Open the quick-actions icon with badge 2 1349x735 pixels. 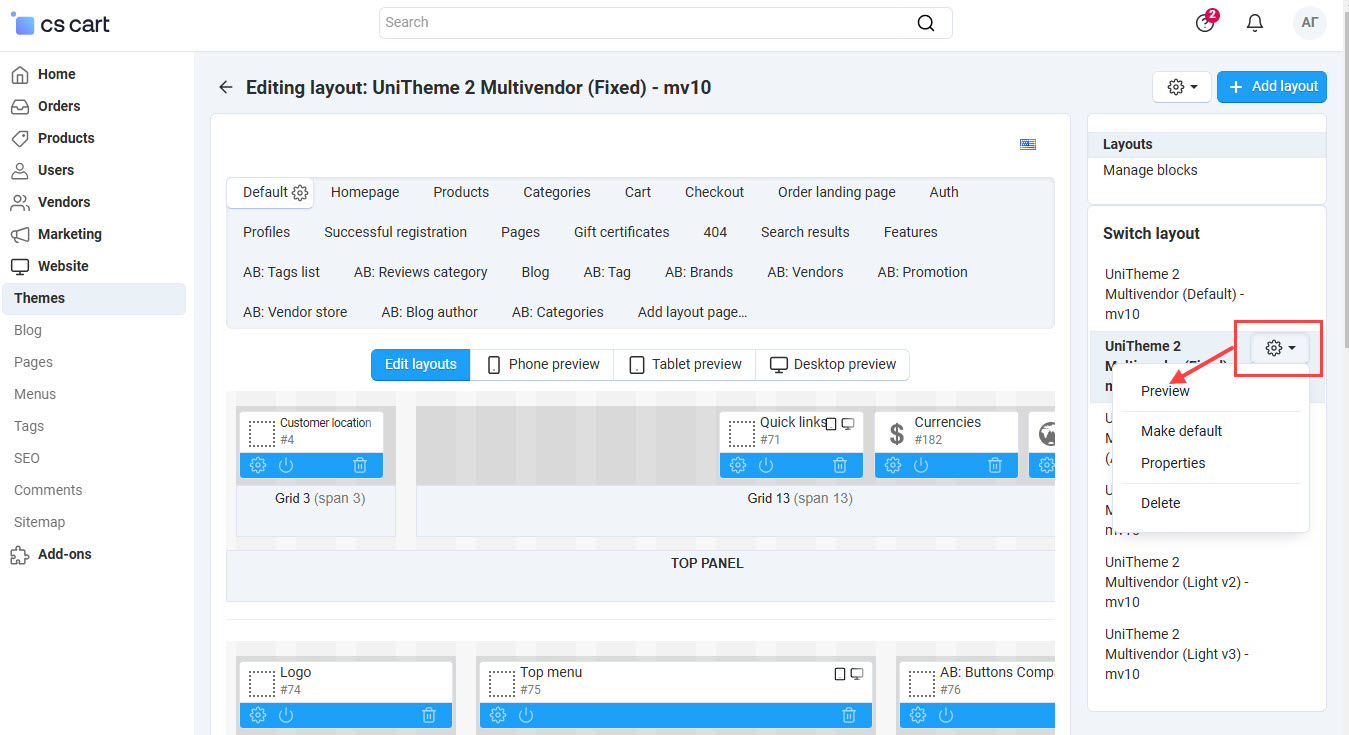(1206, 22)
